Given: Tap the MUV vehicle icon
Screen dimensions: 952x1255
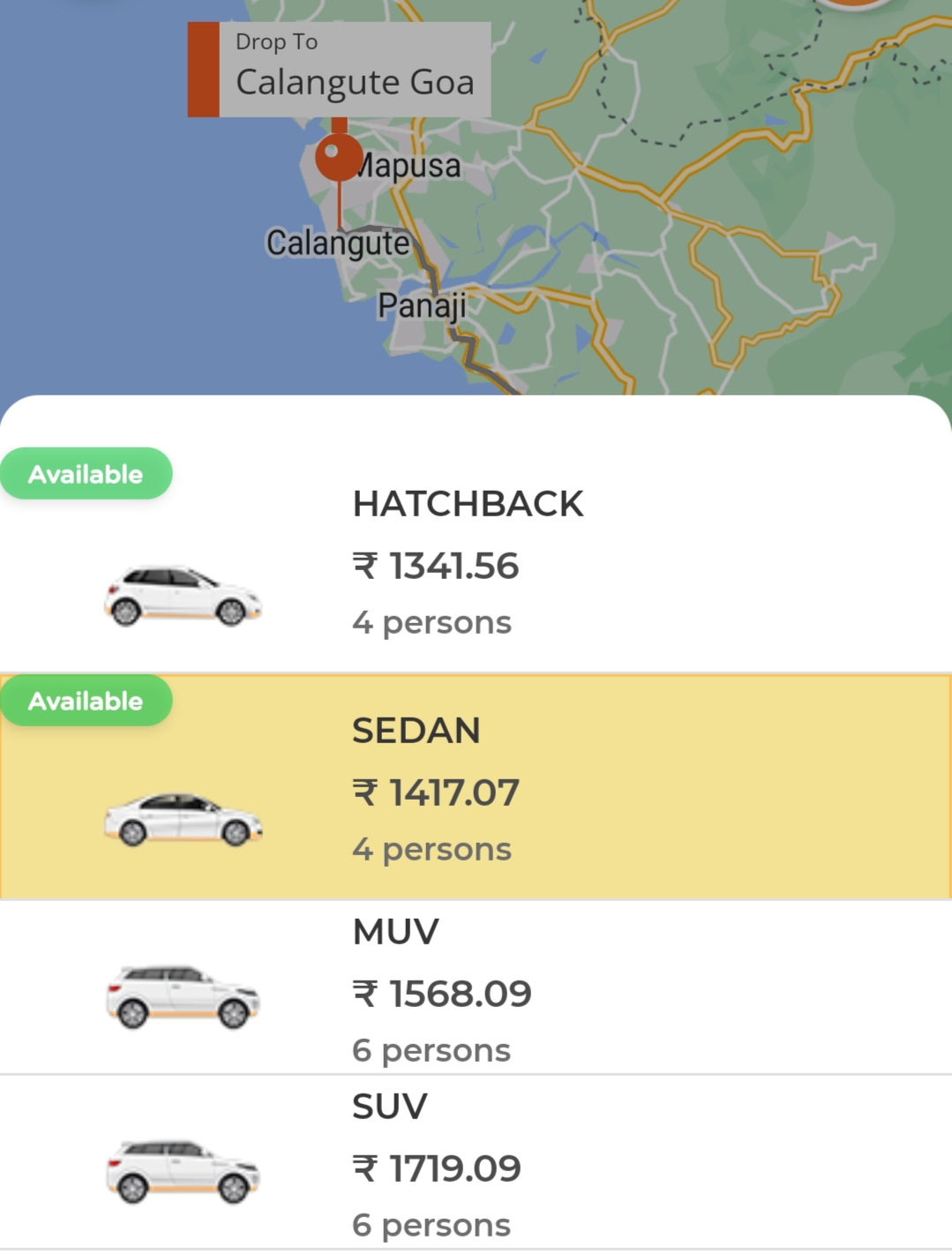Looking at the screenshot, I should (x=183, y=996).
